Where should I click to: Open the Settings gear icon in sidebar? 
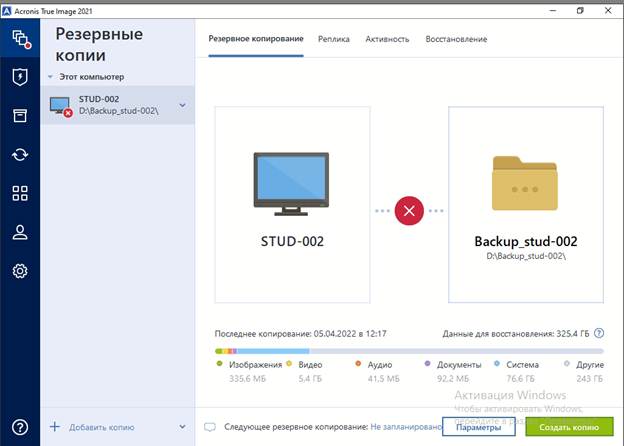[x=20, y=271]
